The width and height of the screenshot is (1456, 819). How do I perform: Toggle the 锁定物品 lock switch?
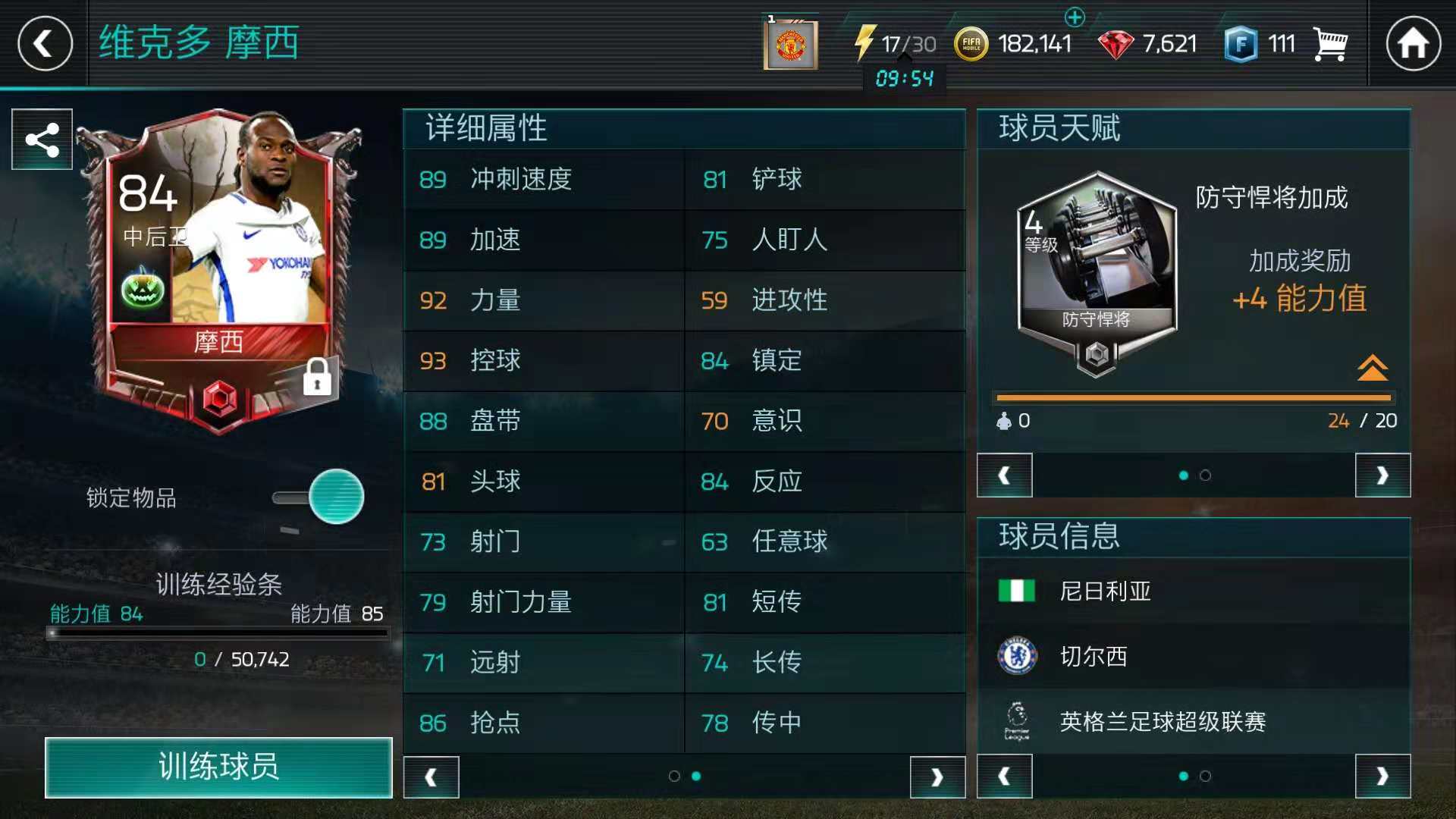(318, 497)
